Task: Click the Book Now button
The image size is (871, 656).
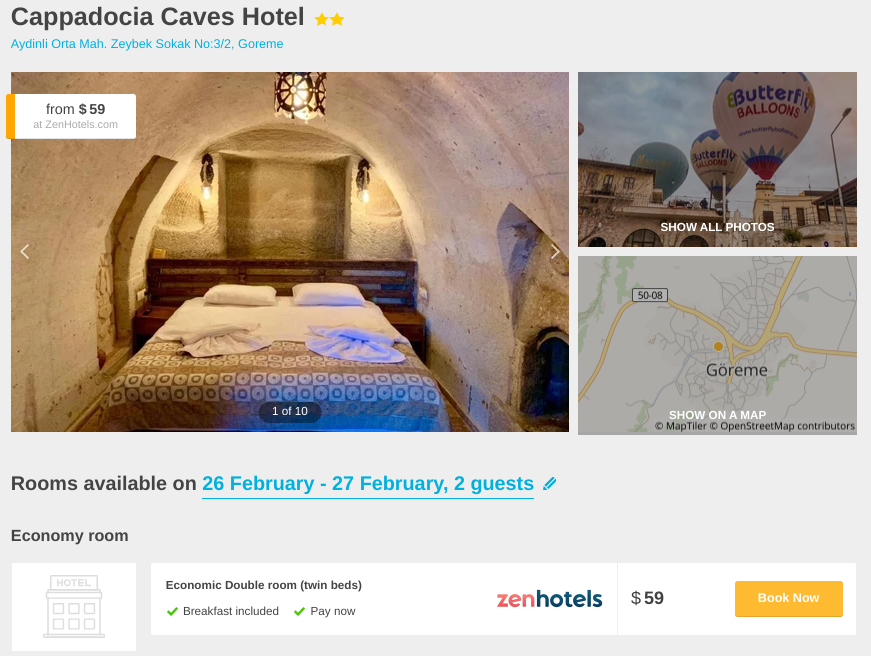Action: [788, 598]
